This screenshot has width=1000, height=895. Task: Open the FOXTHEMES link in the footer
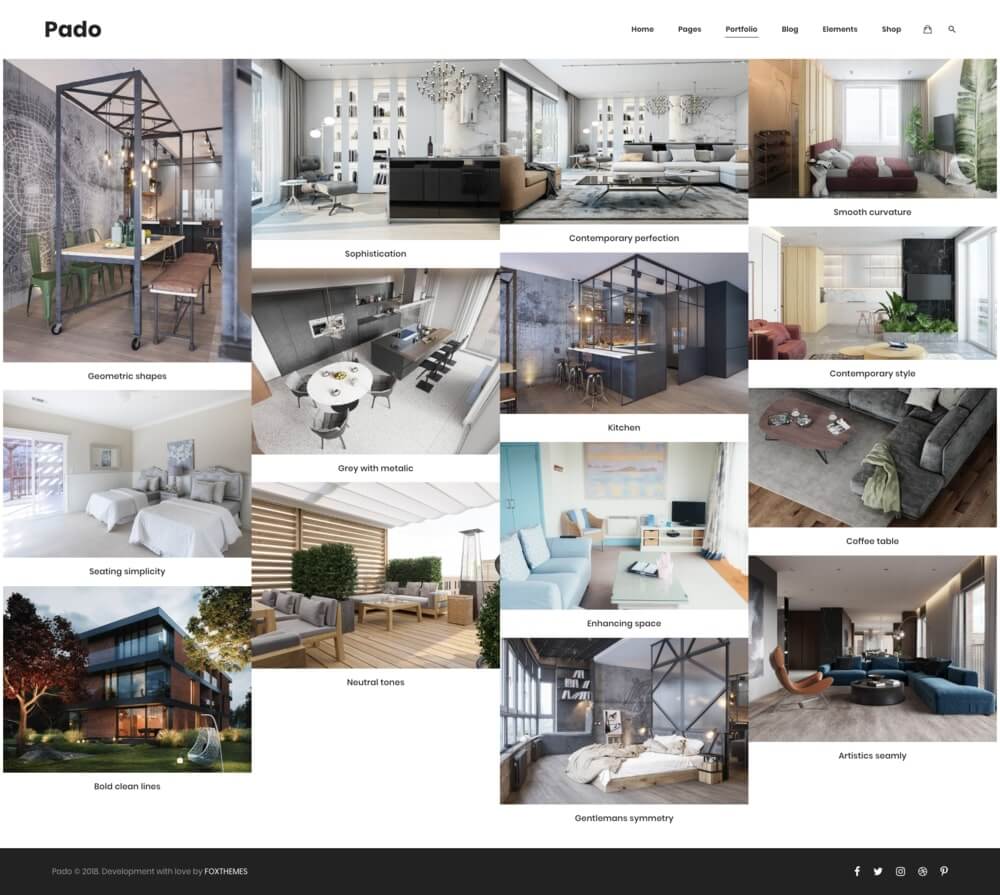click(225, 871)
